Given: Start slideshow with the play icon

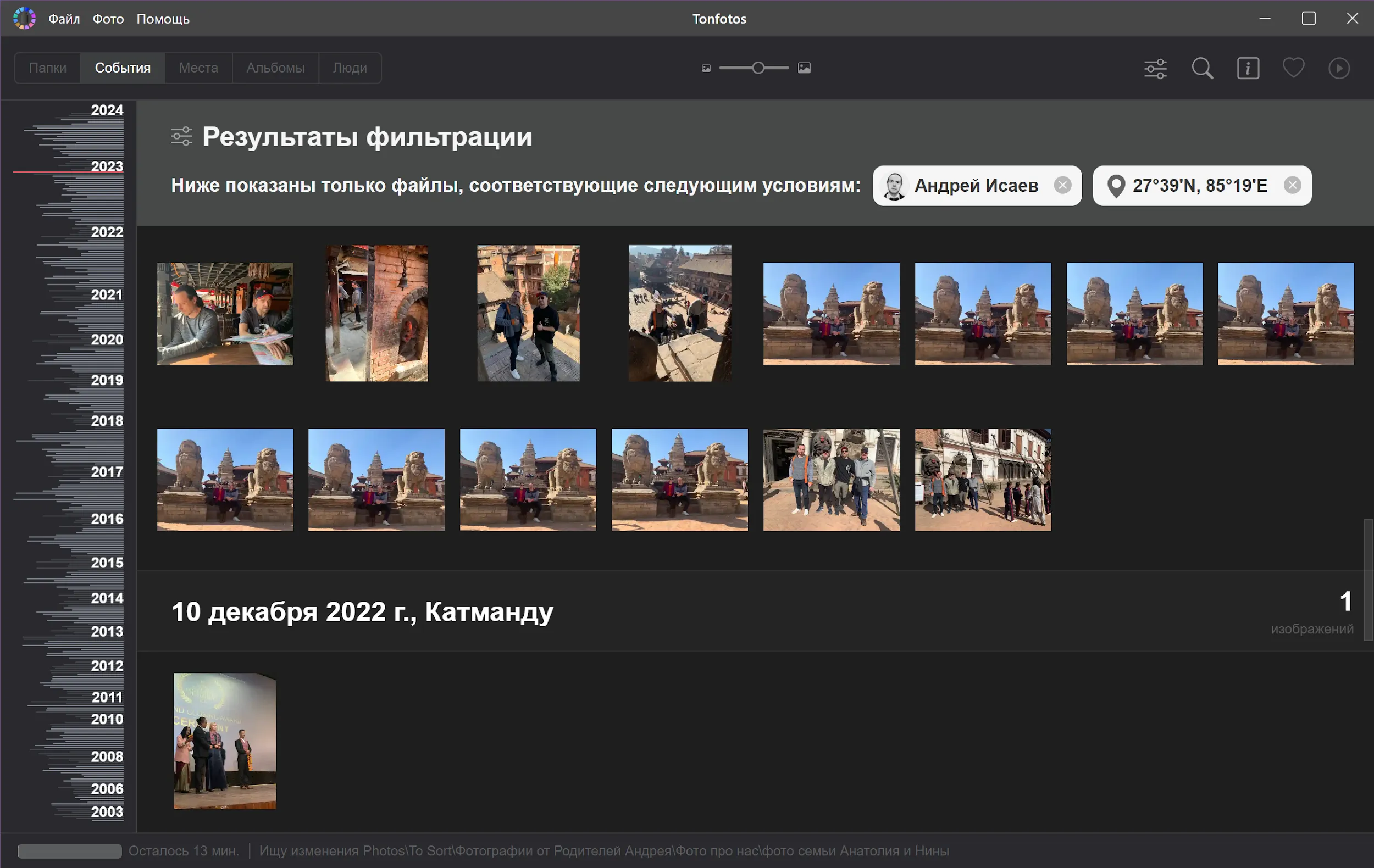Looking at the screenshot, I should coord(1339,68).
